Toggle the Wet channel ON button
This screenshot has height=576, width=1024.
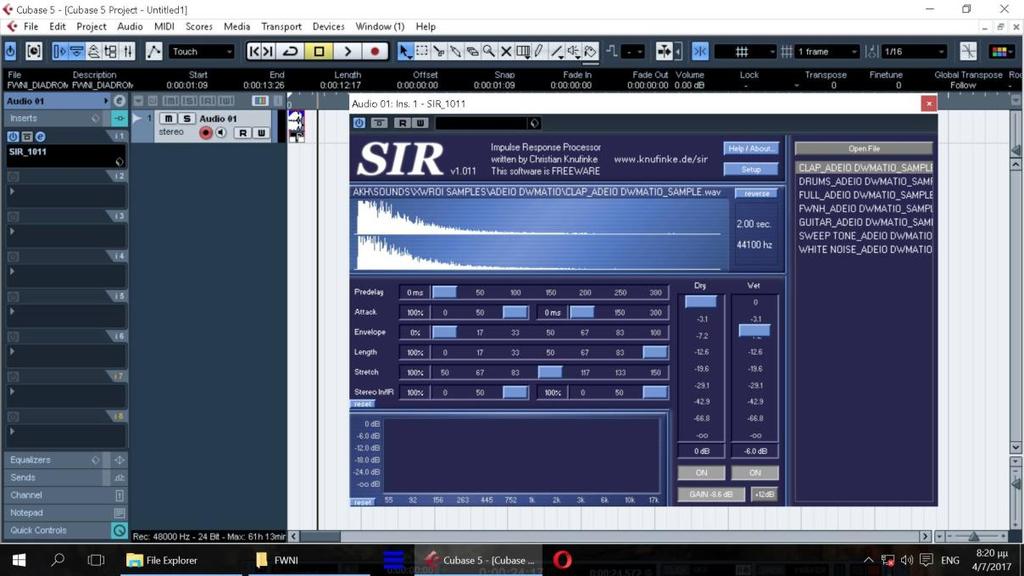coord(754,472)
